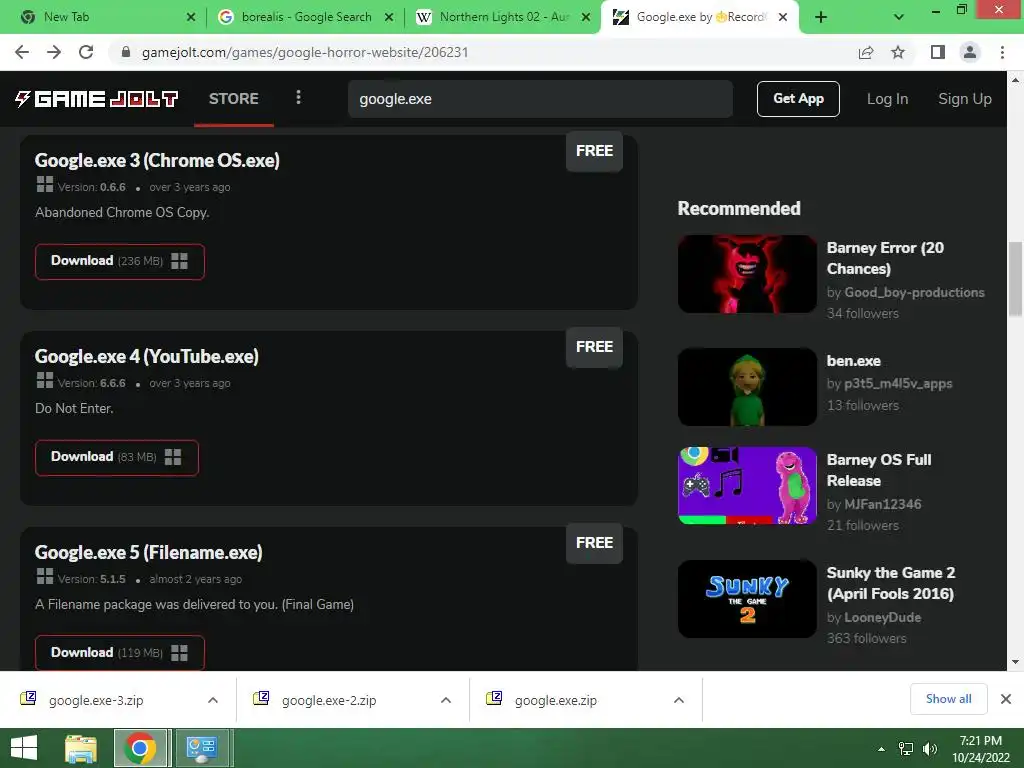
Task: Open the control panel taskbar app
Action: tap(201, 748)
